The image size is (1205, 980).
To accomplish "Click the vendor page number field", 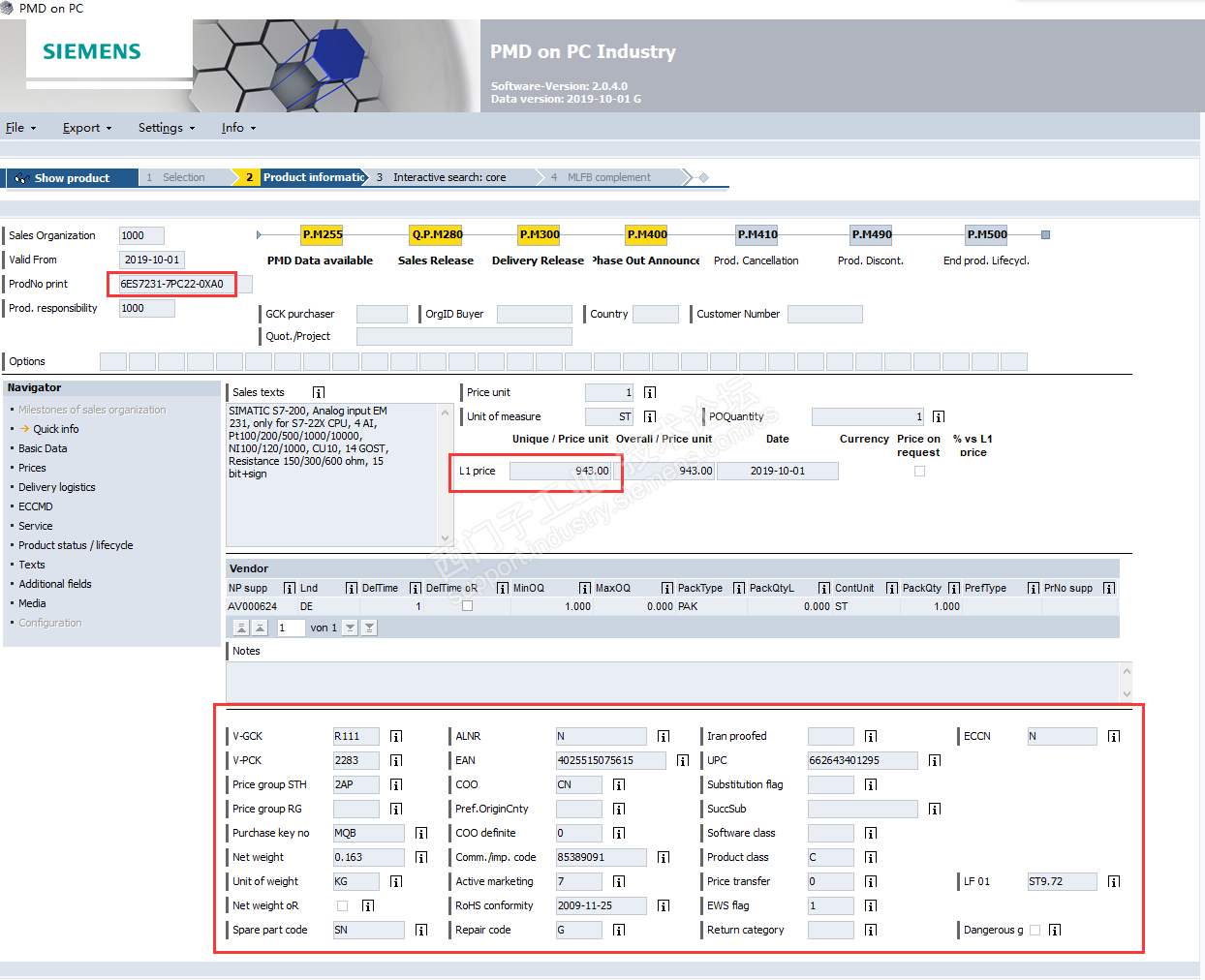I will (x=291, y=628).
